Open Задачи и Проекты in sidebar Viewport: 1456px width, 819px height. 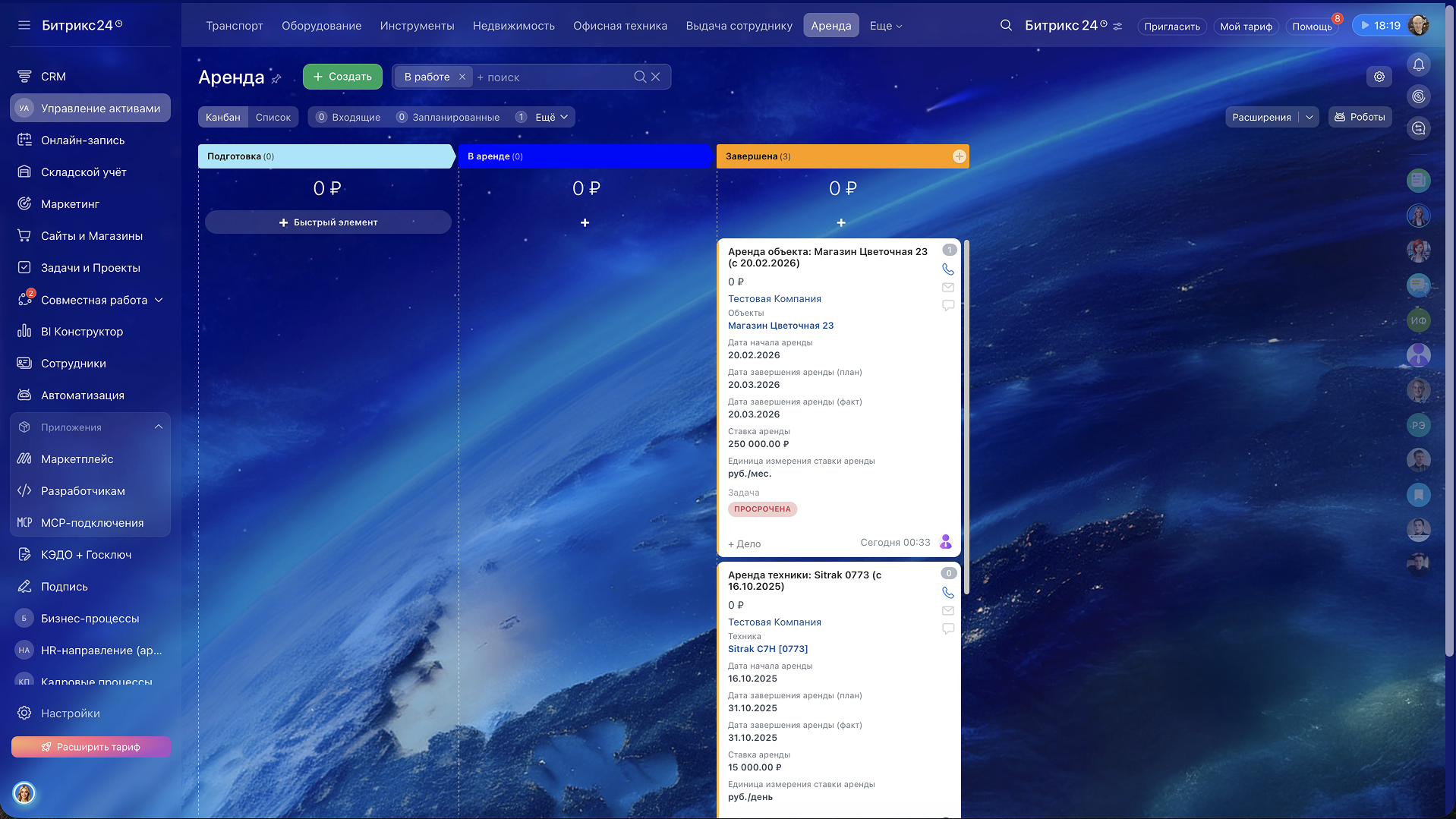click(x=90, y=268)
